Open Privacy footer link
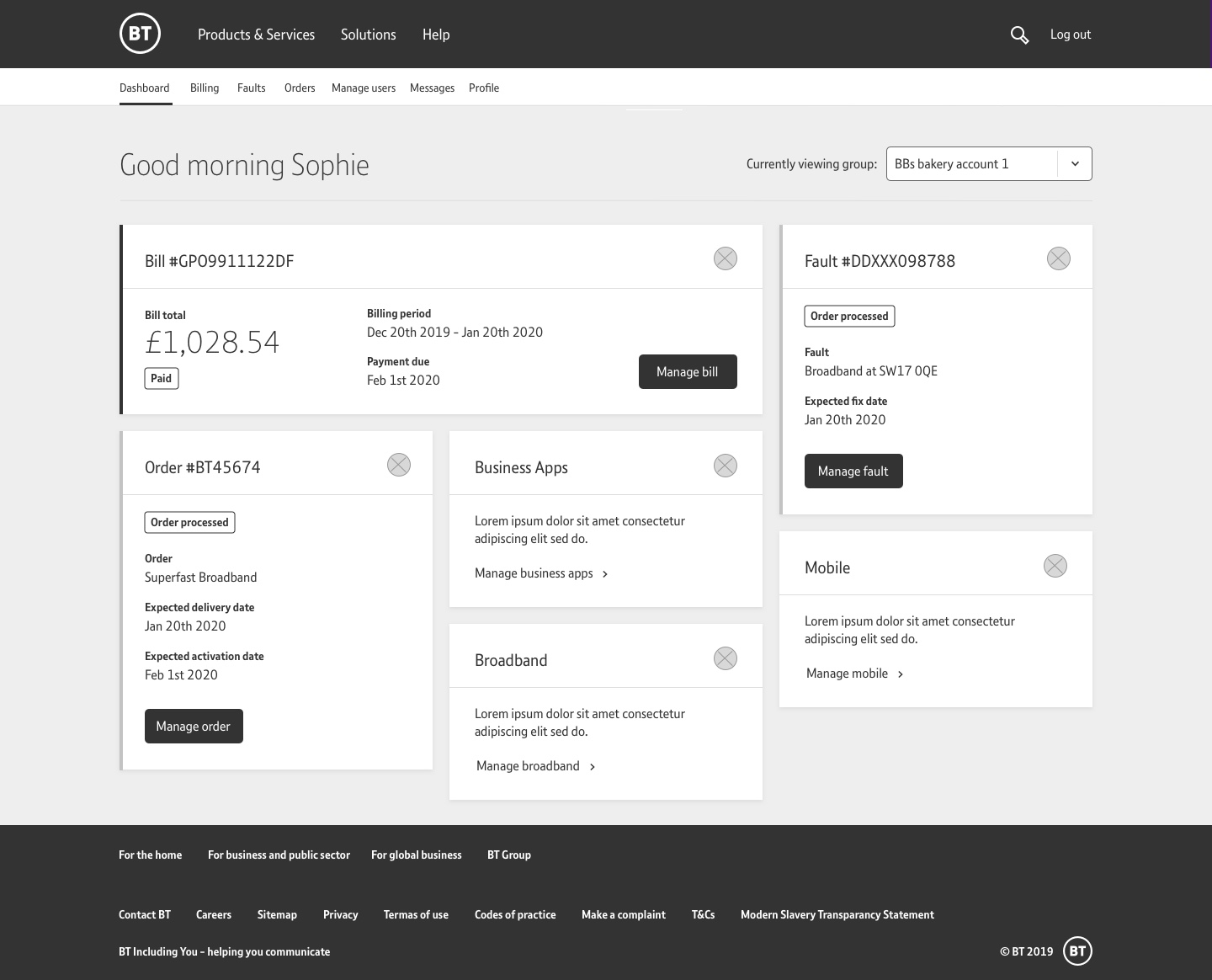This screenshot has height=980, width=1212. click(341, 914)
